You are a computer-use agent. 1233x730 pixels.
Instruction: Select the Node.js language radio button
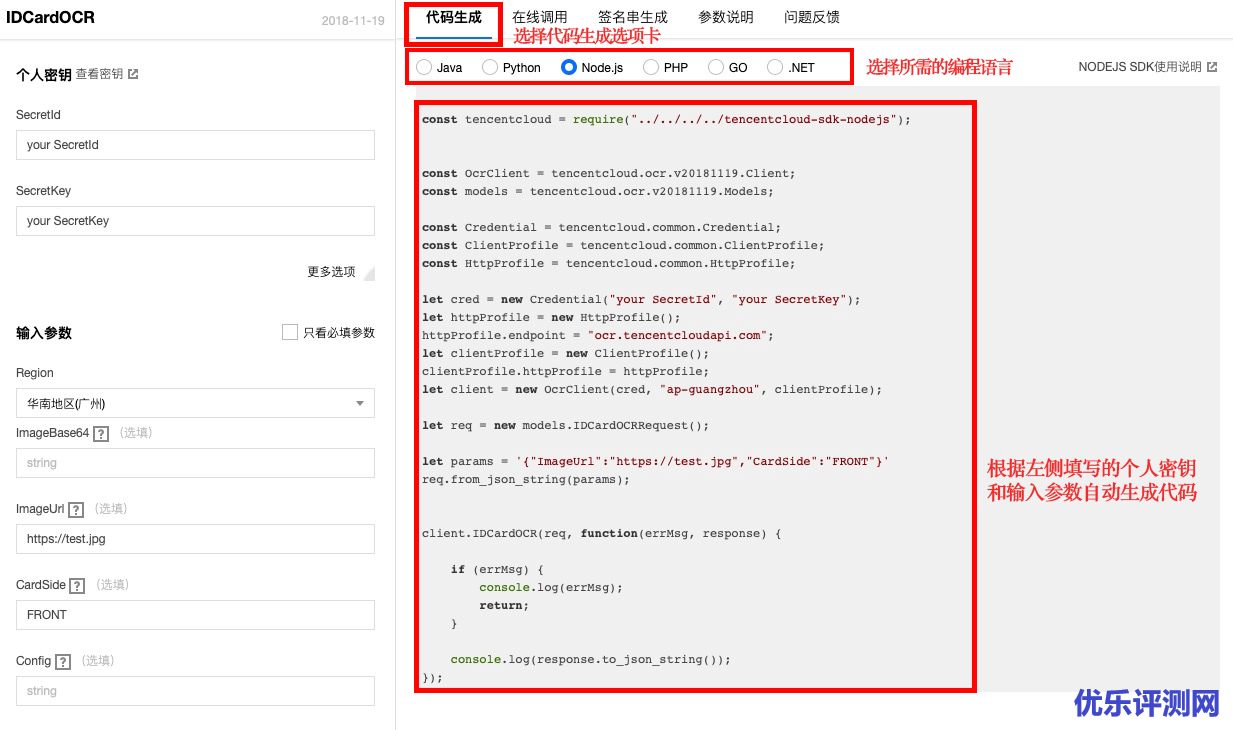(x=569, y=67)
